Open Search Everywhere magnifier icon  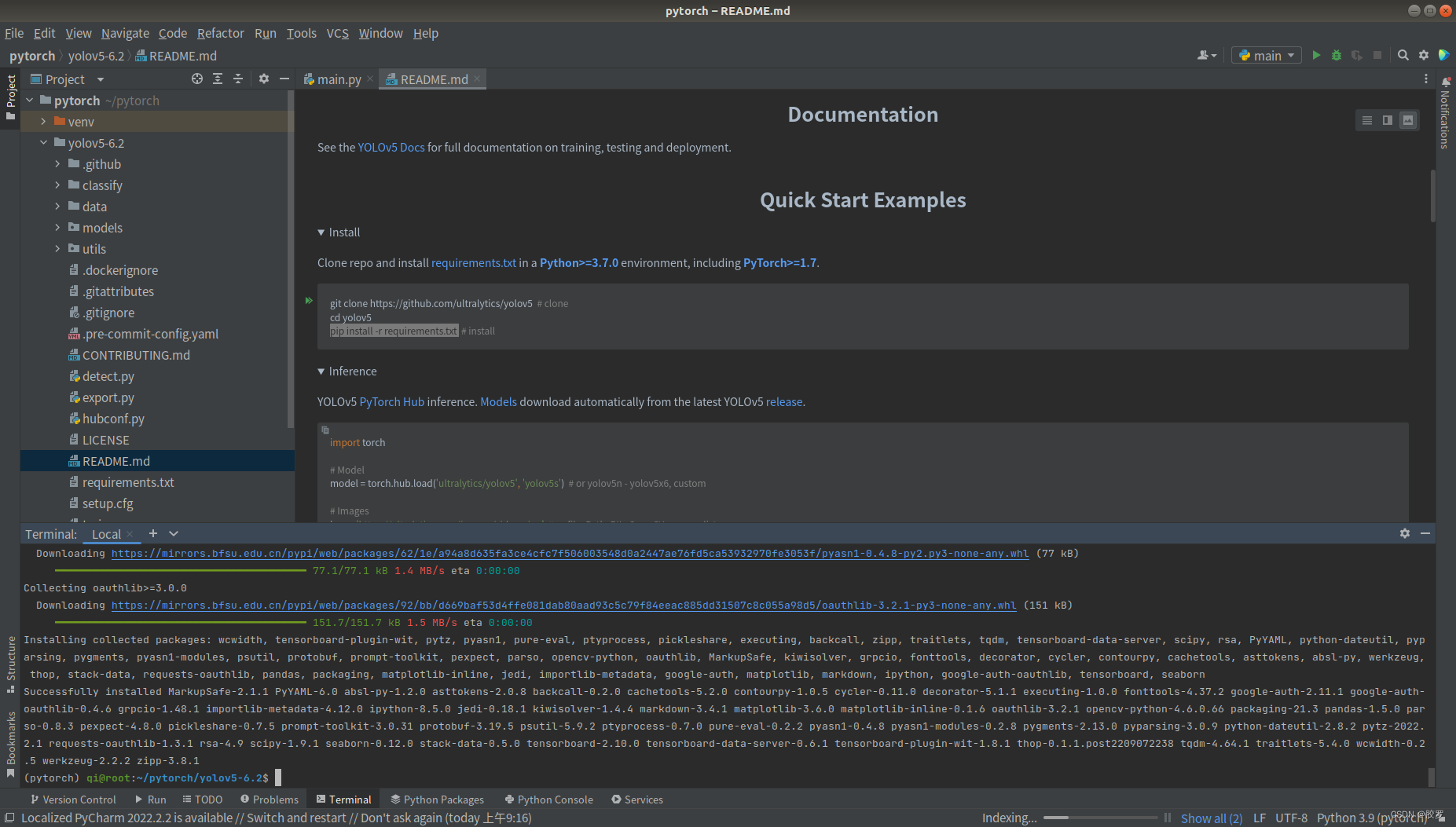pyautogui.click(x=1403, y=55)
